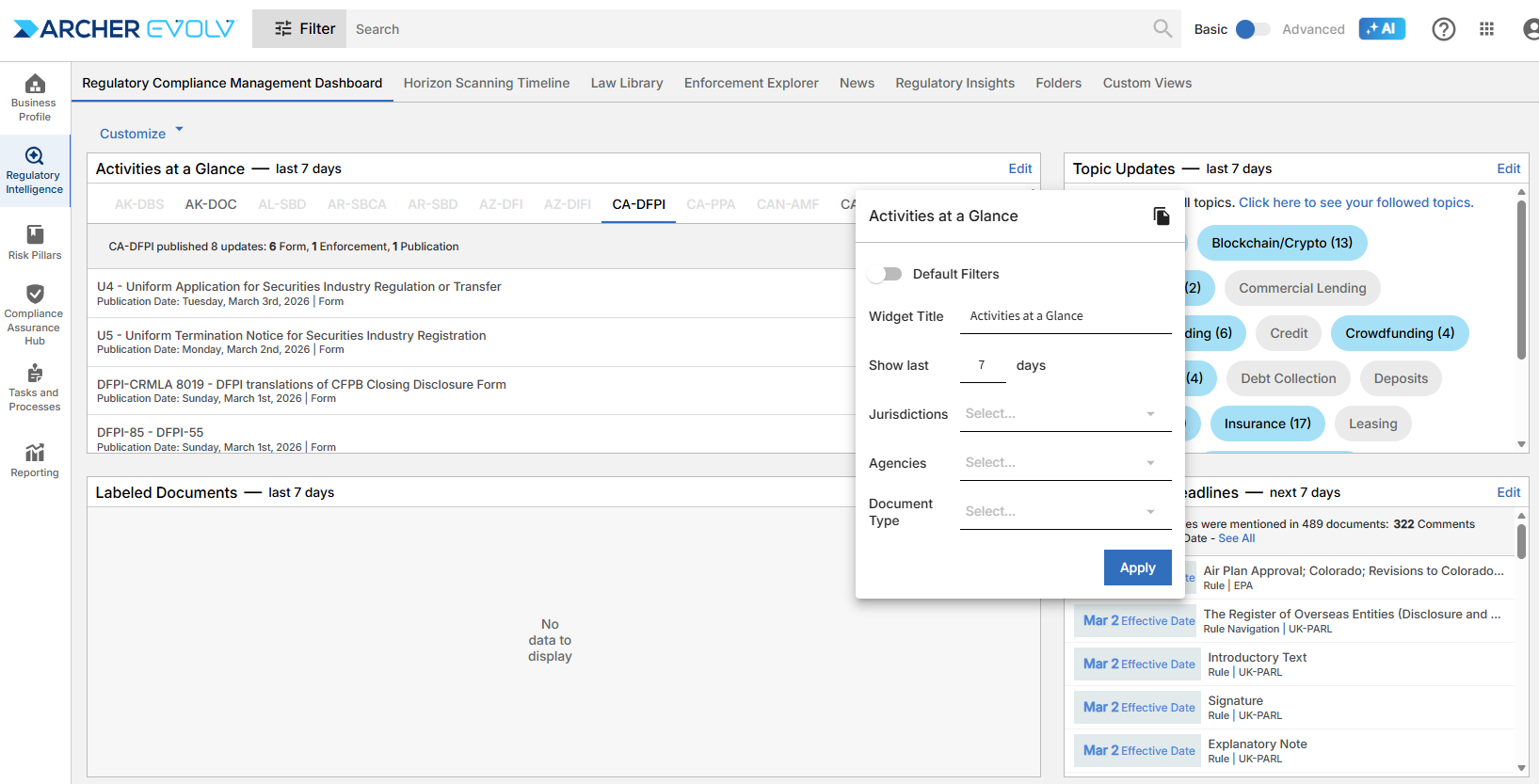
Task: Select the AK-DOC agency tab
Action: tap(211, 204)
